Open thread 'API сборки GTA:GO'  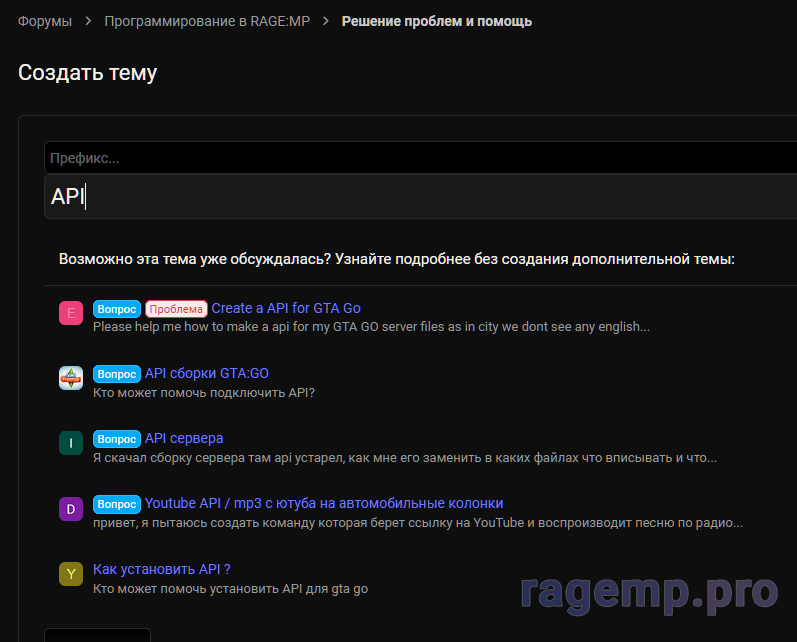207,373
